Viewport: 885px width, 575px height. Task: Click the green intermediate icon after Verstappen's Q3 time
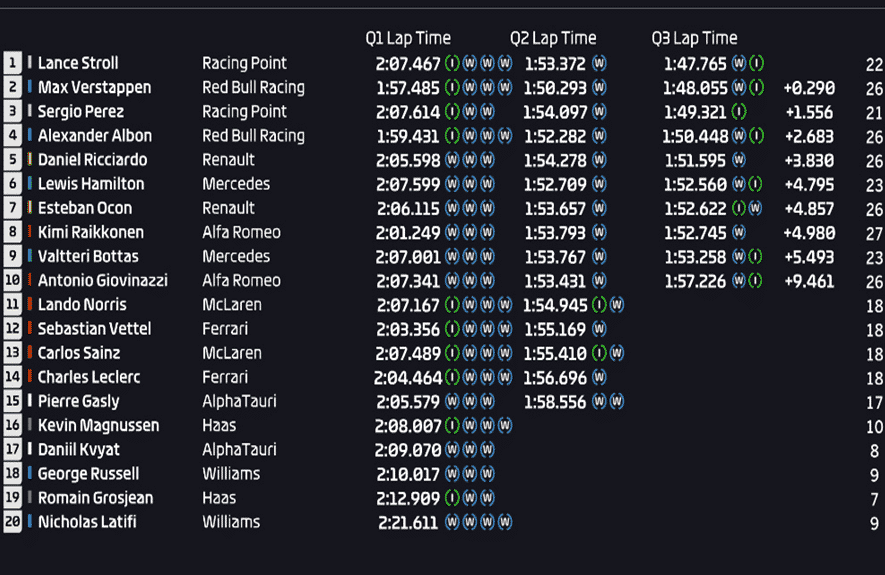(x=756, y=87)
